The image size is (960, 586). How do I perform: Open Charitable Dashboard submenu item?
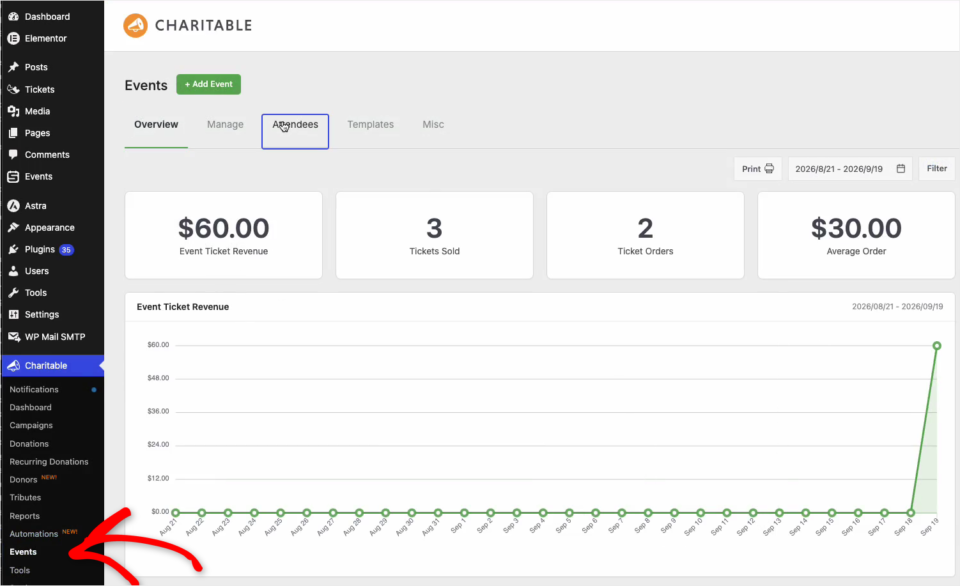pos(31,408)
